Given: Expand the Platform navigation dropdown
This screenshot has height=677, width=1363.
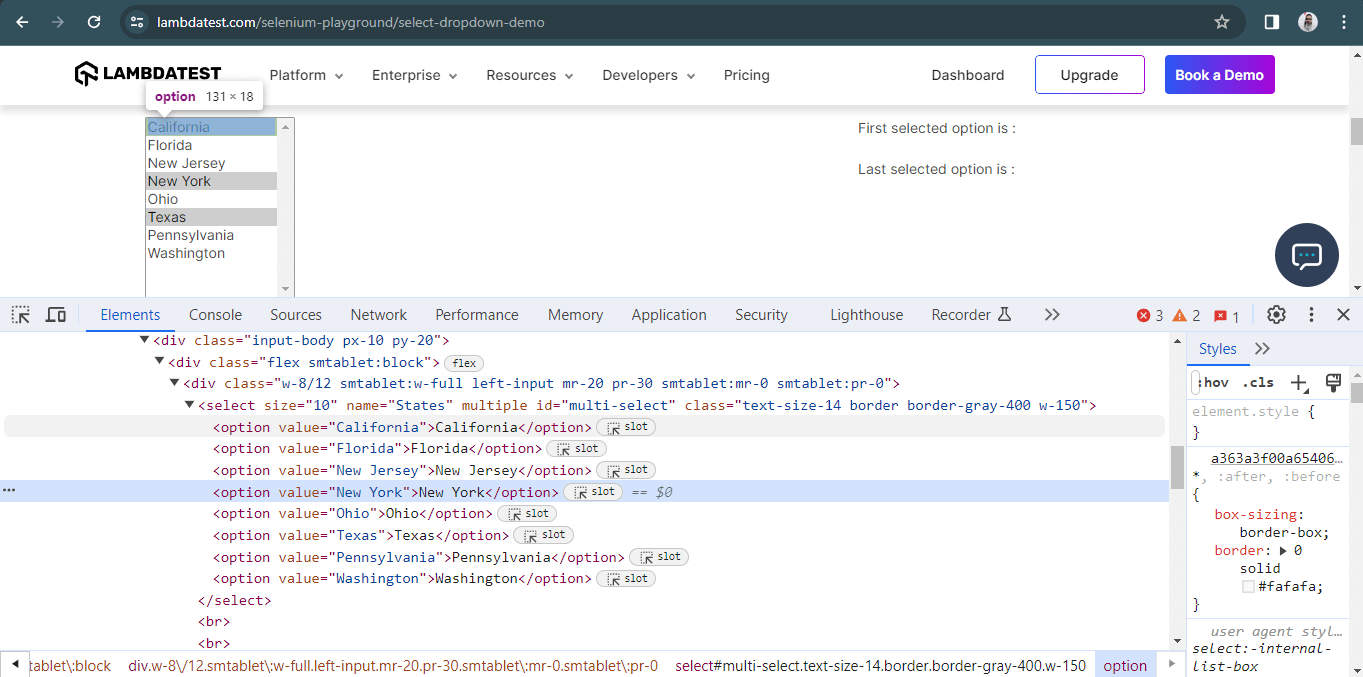Looking at the screenshot, I should 306,75.
